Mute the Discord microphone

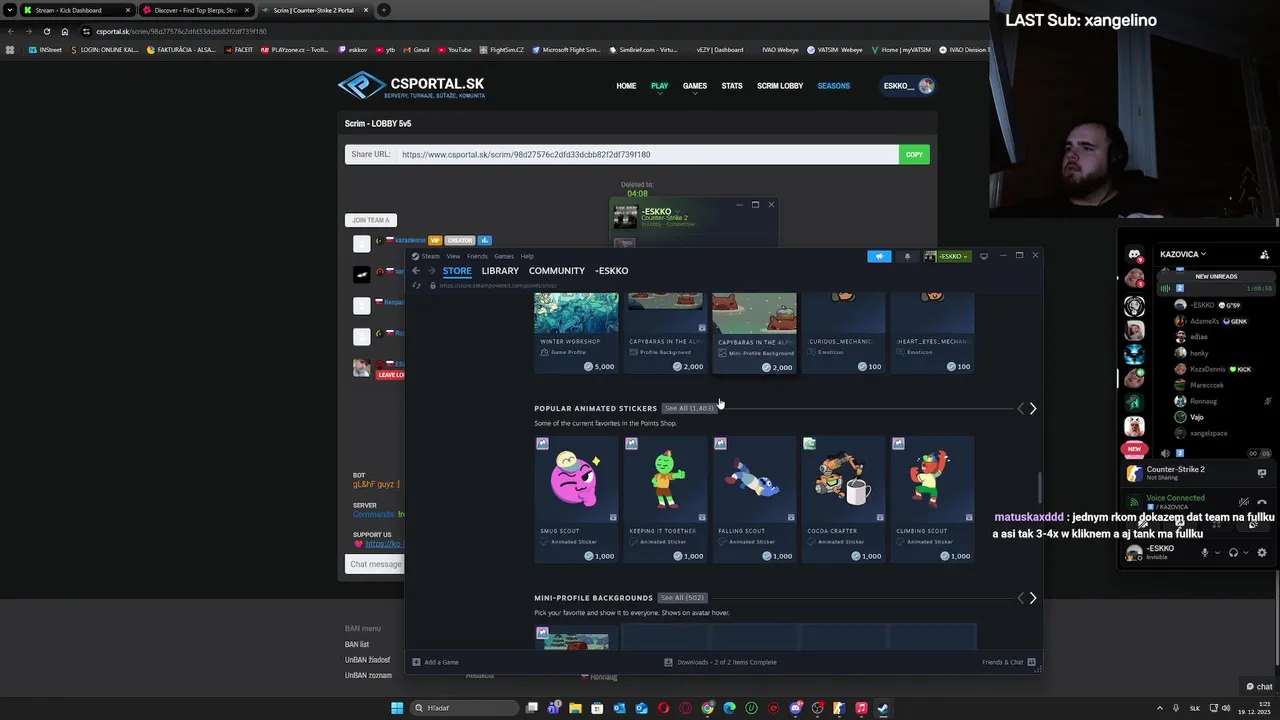[1205, 552]
